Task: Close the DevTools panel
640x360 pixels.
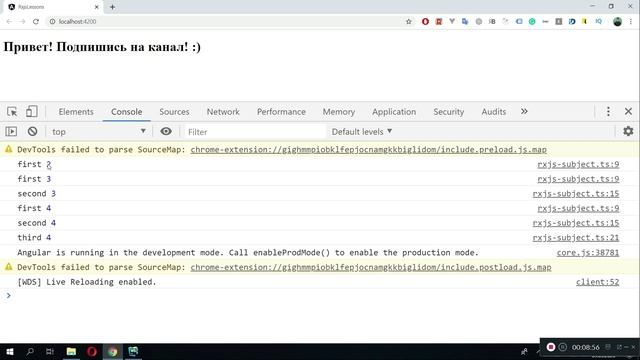Action: click(628, 111)
